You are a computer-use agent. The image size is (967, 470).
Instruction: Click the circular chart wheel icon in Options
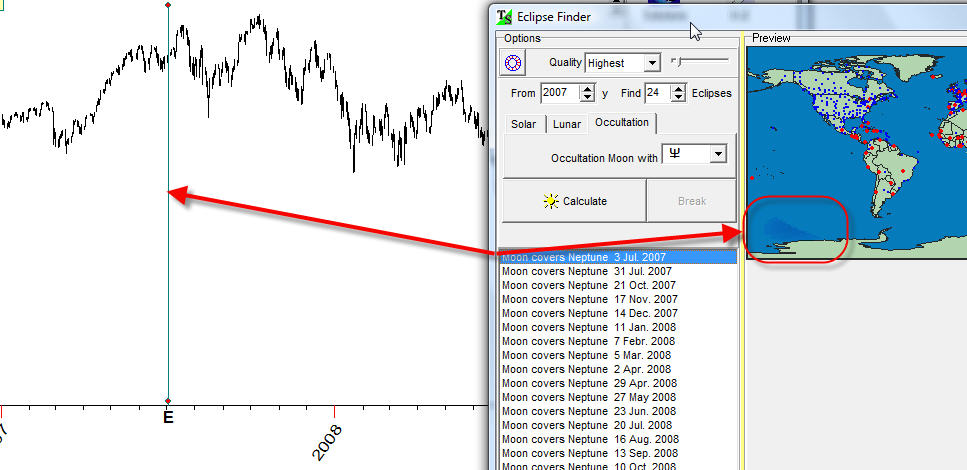(514, 63)
